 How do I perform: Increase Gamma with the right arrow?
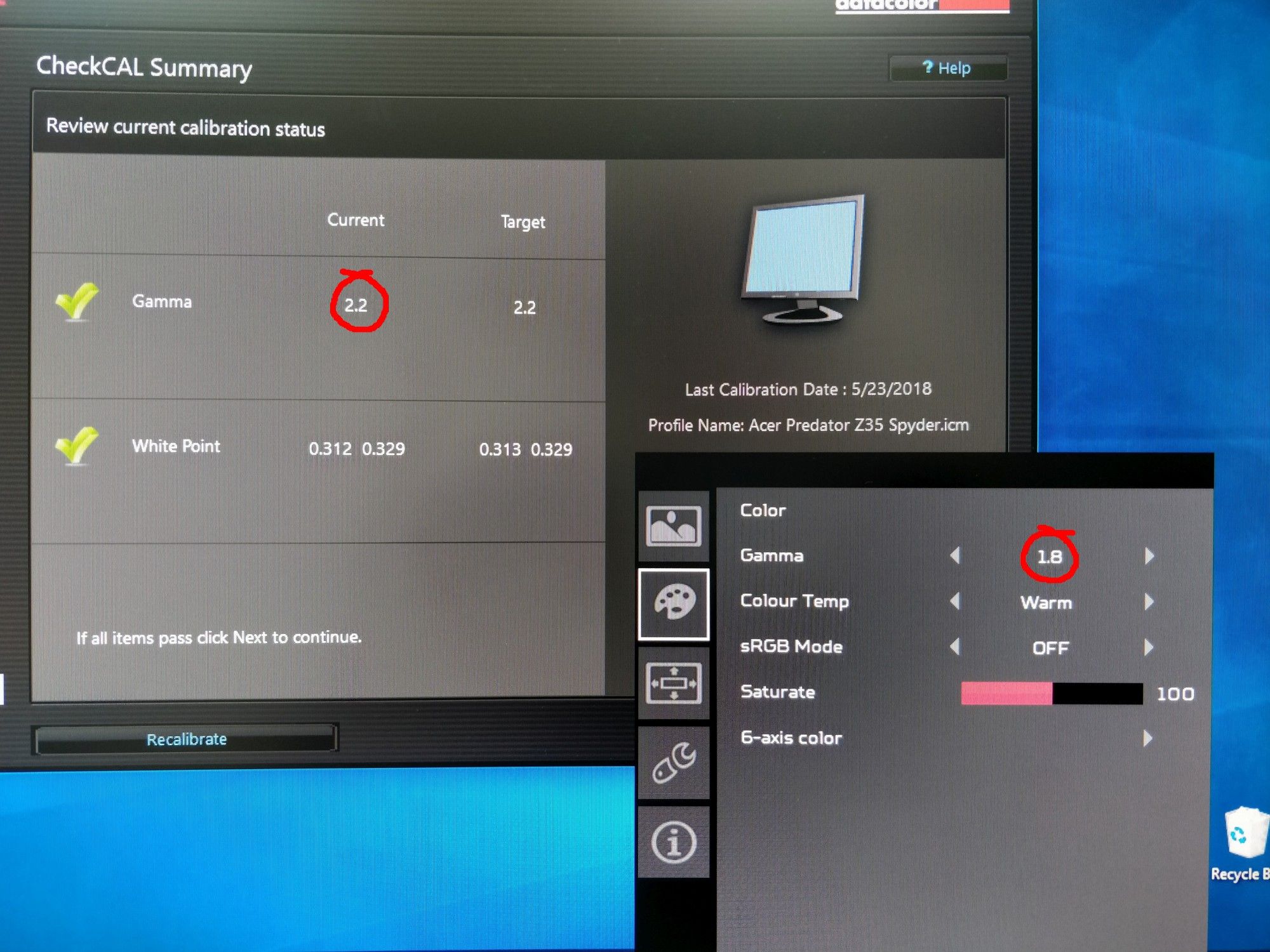pyautogui.click(x=1149, y=557)
